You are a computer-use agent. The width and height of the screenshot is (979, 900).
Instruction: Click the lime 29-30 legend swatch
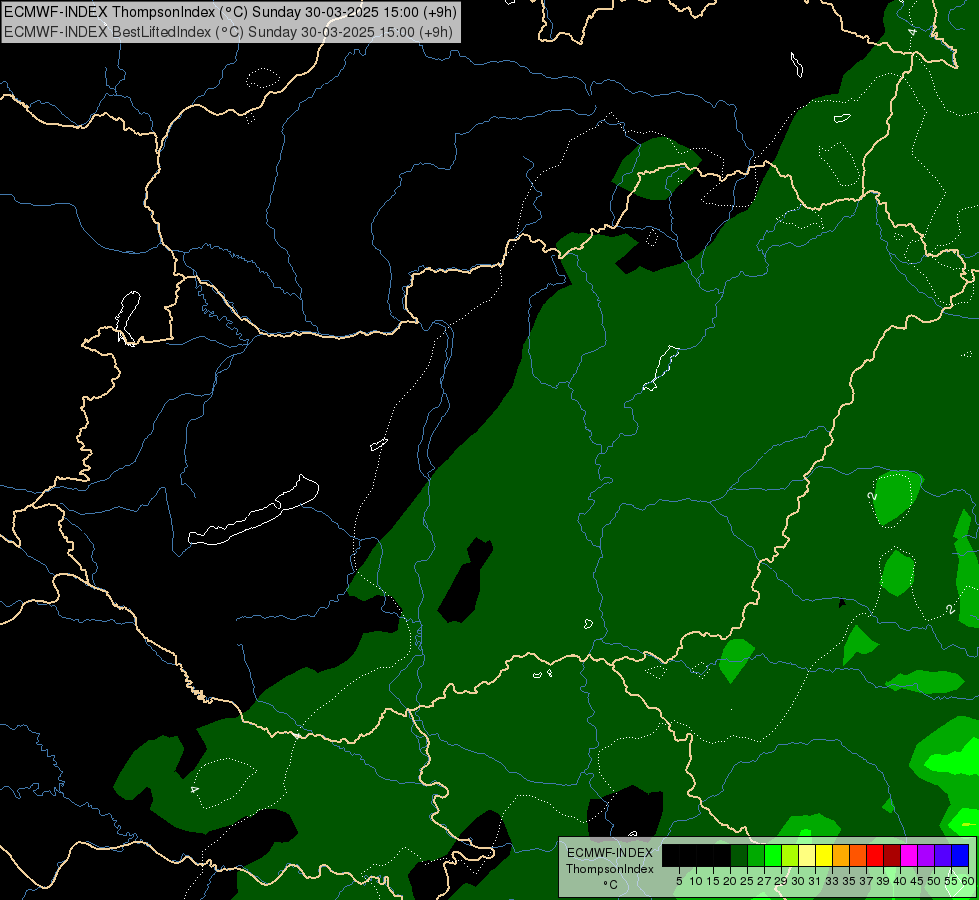(x=790, y=855)
